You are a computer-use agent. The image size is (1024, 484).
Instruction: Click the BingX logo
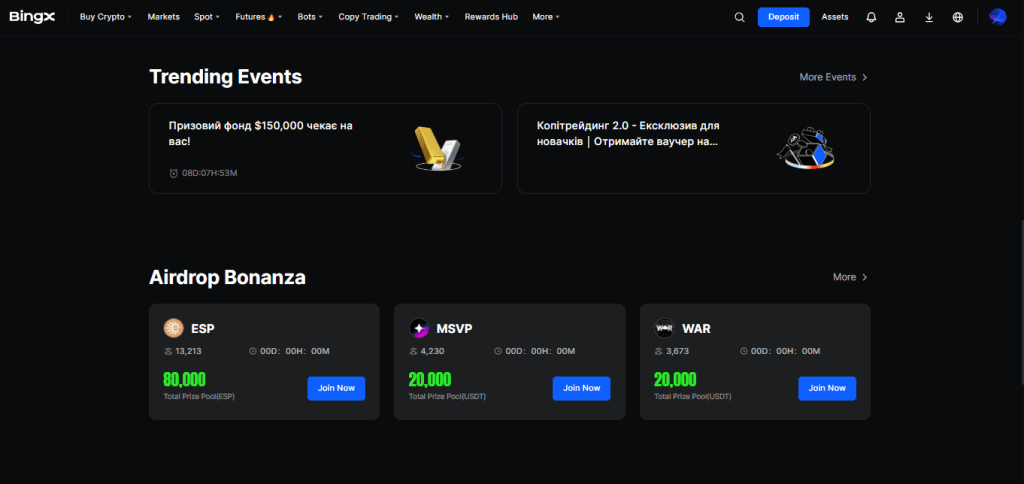[32, 17]
